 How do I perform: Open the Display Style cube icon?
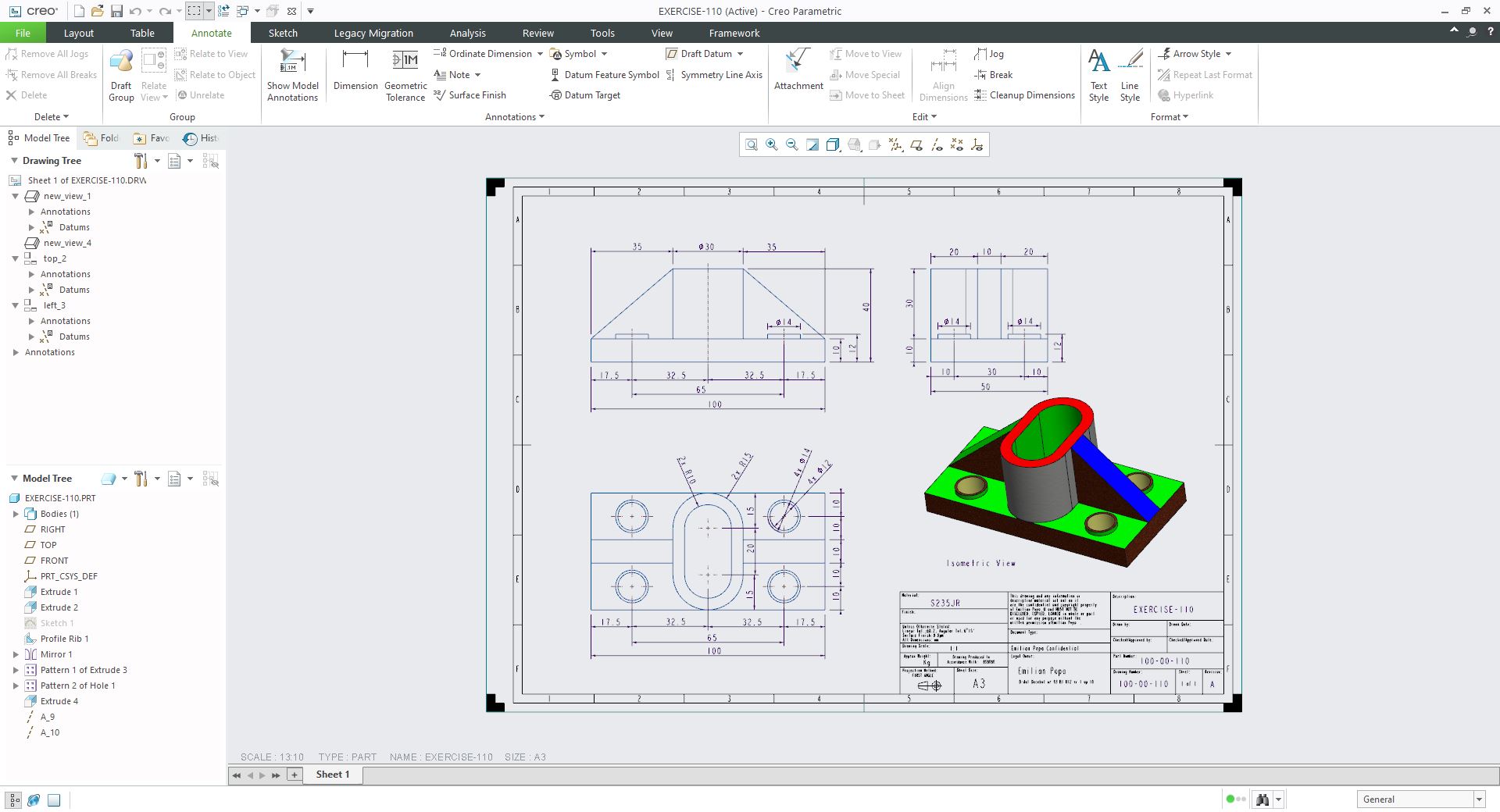coord(833,145)
